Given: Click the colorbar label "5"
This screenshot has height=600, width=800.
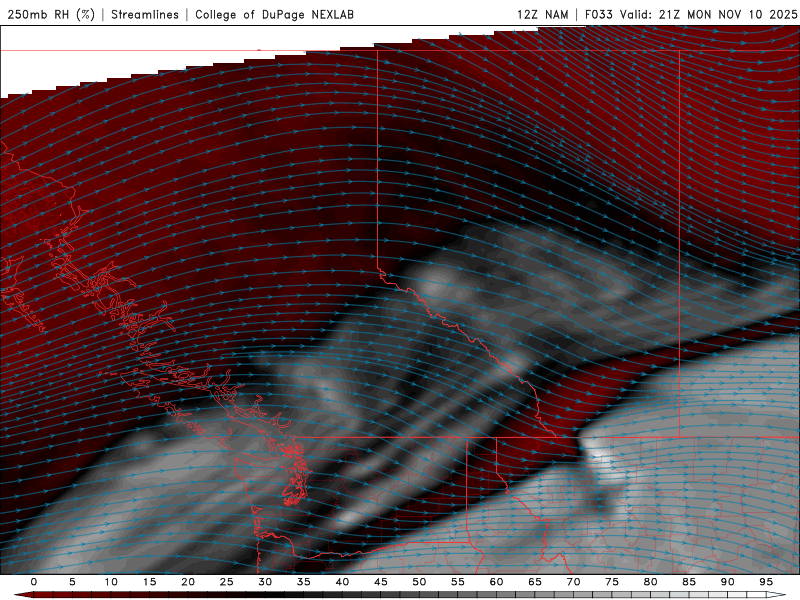Looking at the screenshot, I should (72, 582).
